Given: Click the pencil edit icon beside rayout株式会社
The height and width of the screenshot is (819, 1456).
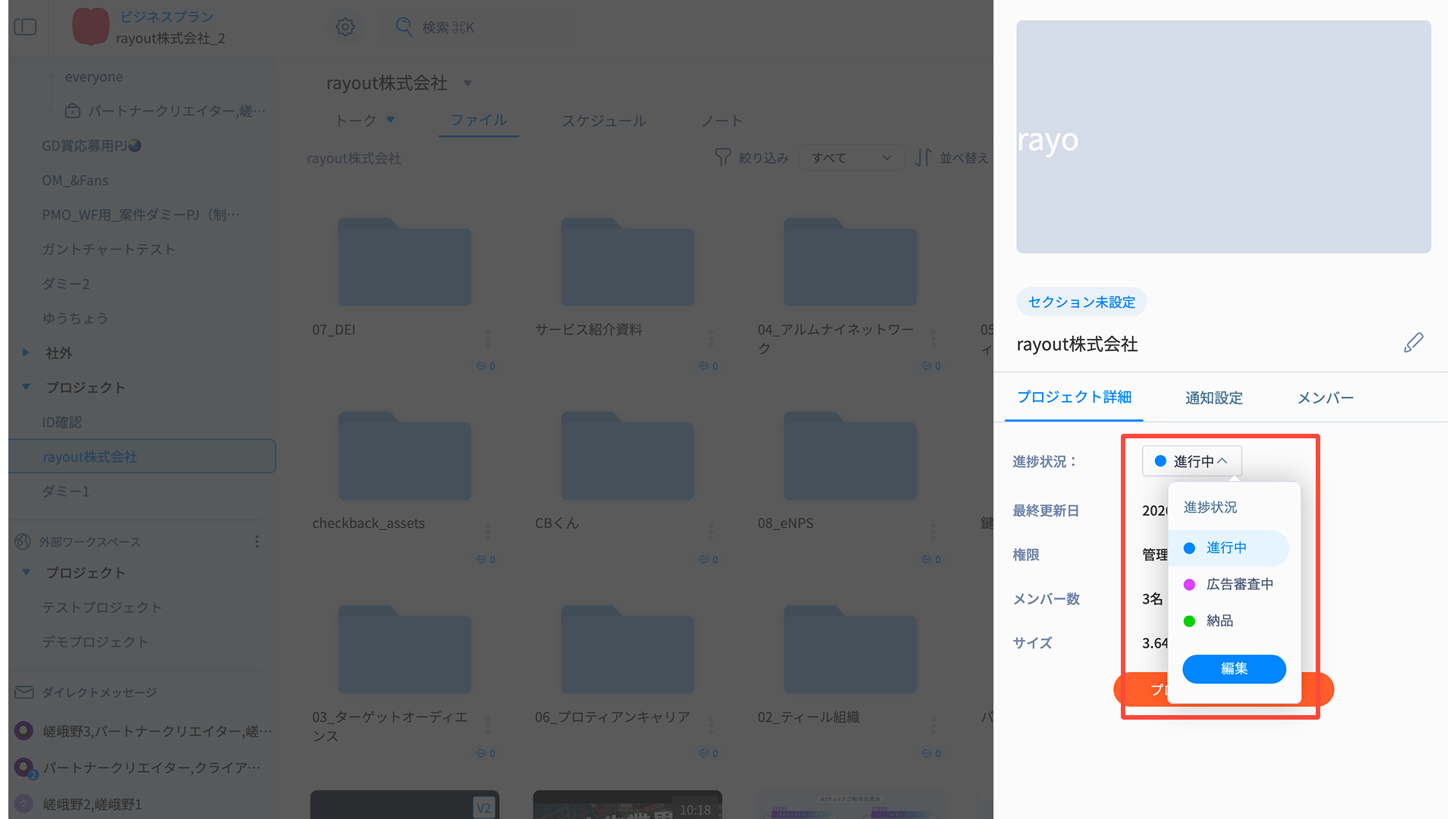Looking at the screenshot, I should [x=1413, y=343].
